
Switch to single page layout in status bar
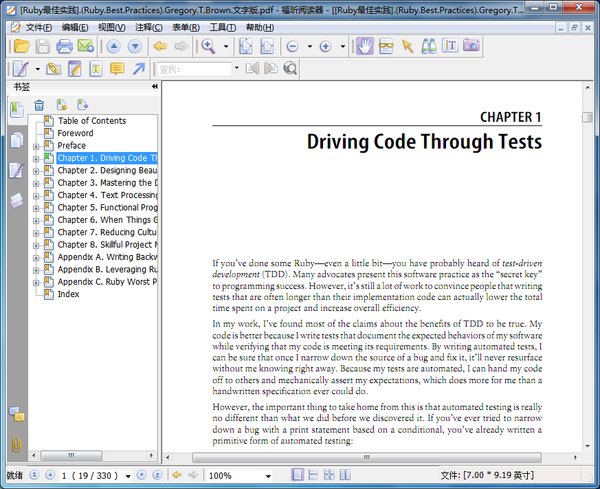coord(295,475)
